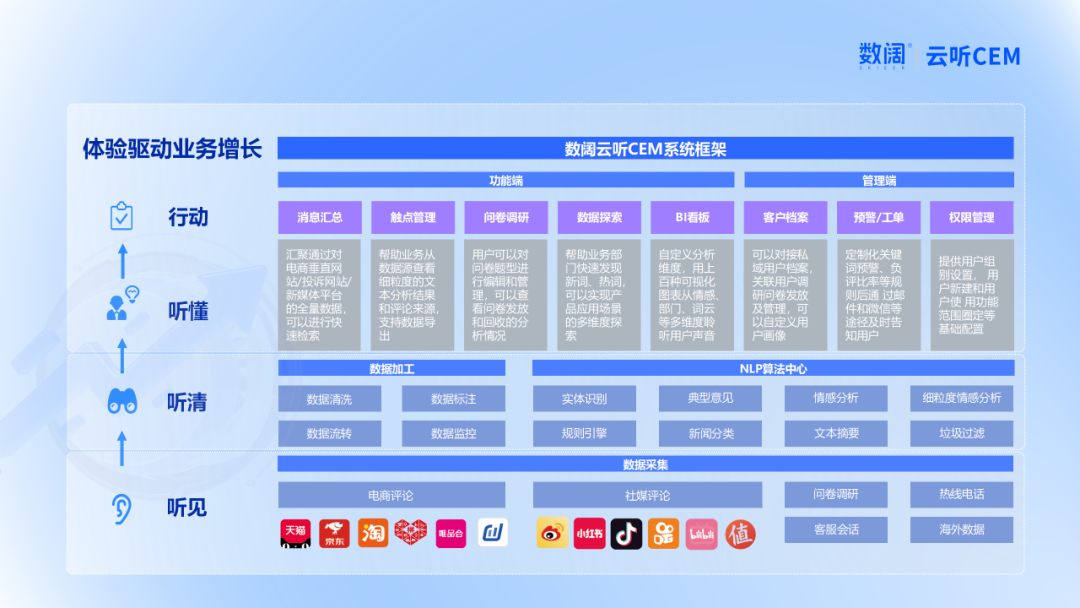Click the 权限管理 description text card
1080x608 pixels.
[x=971, y=295]
